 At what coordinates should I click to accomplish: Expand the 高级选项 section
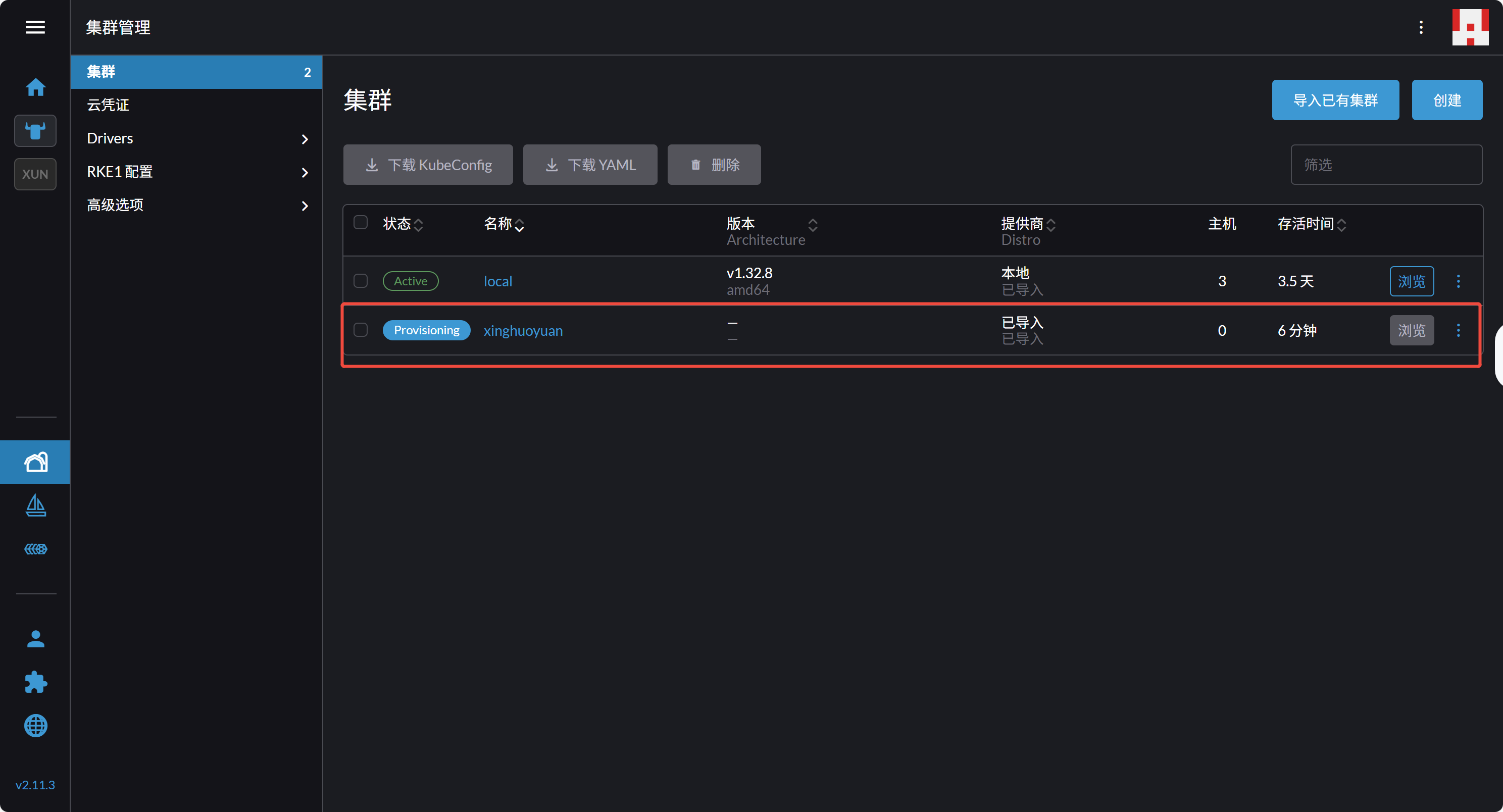tap(196, 206)
